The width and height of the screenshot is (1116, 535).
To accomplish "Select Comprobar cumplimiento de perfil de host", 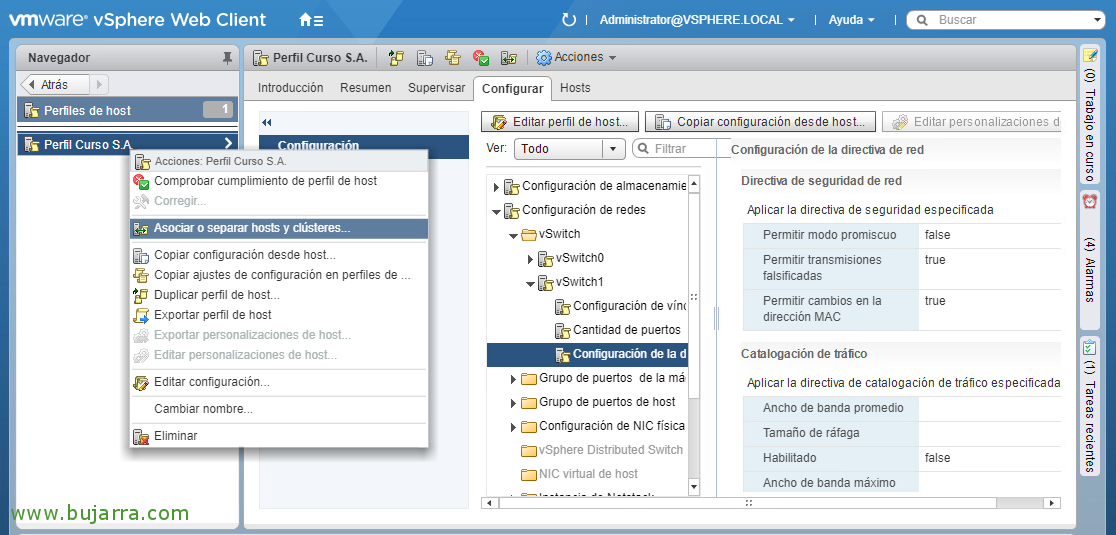I will click(279, 181).
